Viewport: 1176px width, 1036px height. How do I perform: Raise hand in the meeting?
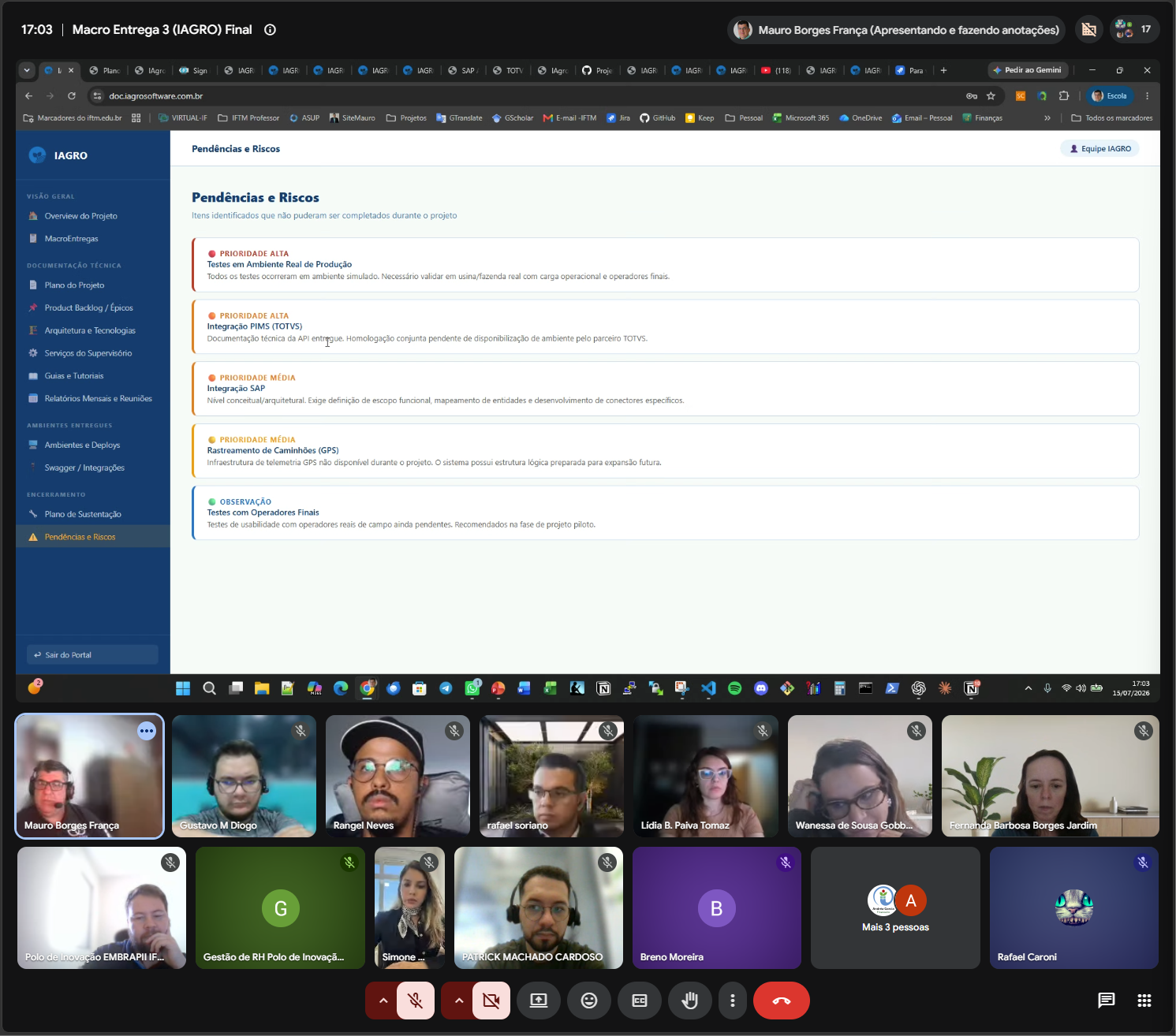pos(689,1001)
